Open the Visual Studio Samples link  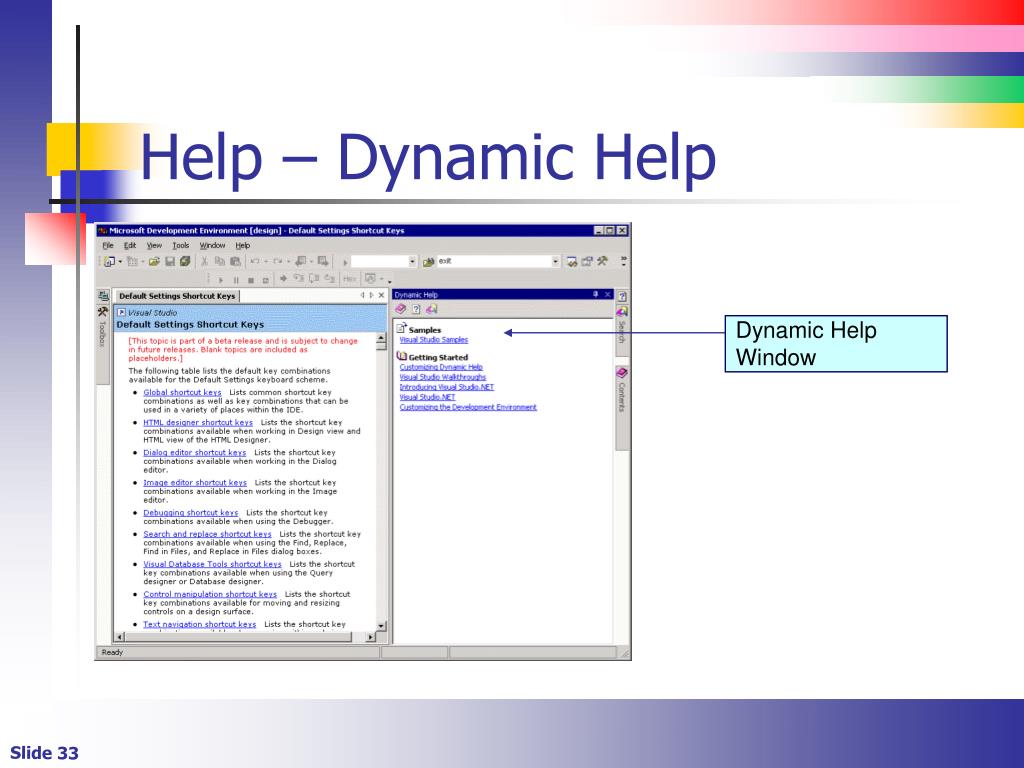click(x=433, y=340)
